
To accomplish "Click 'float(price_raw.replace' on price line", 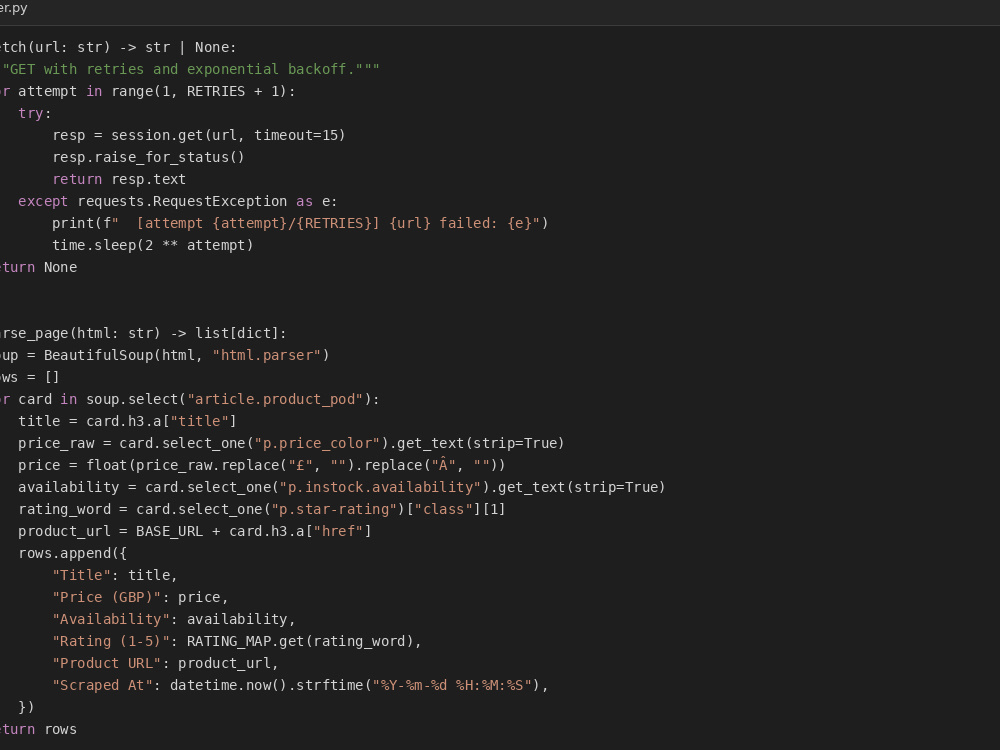I will coord(182,465).
